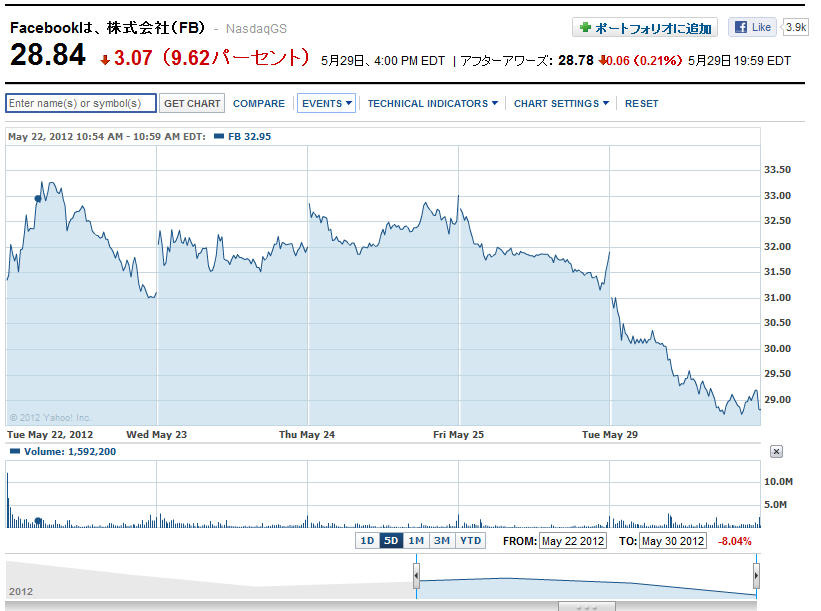Click the bottom scrollbar grip handle
This screenshot has width=821, height=611.
click(x=586, y=607)
